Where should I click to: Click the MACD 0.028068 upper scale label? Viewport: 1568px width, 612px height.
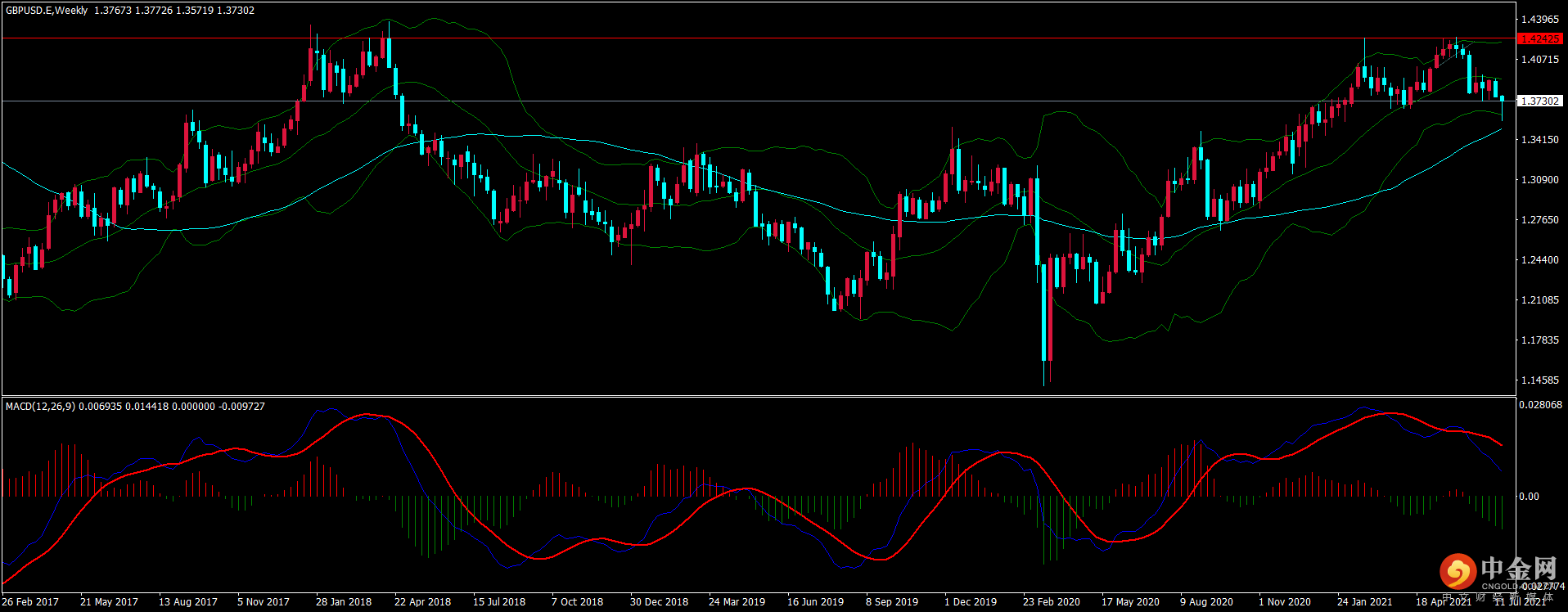(1540, 404)
